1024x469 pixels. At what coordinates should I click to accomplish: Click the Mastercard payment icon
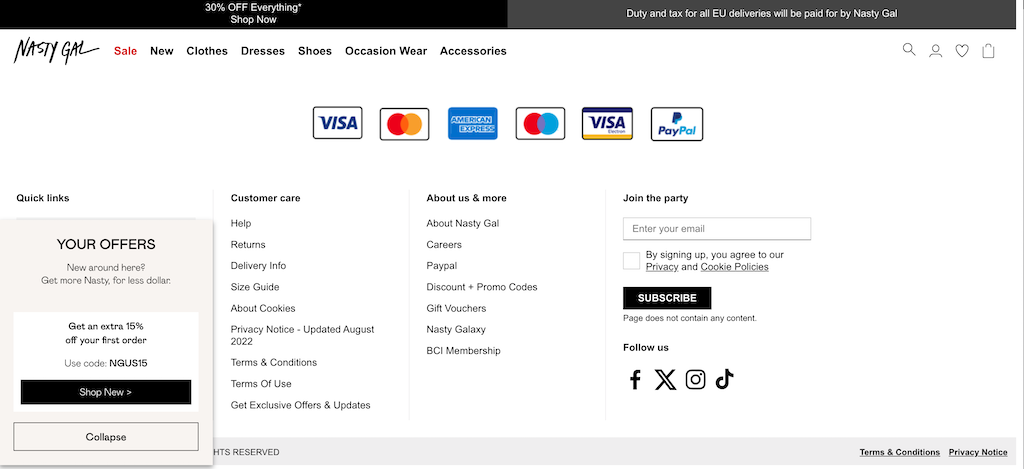click(x=404, y=123)
